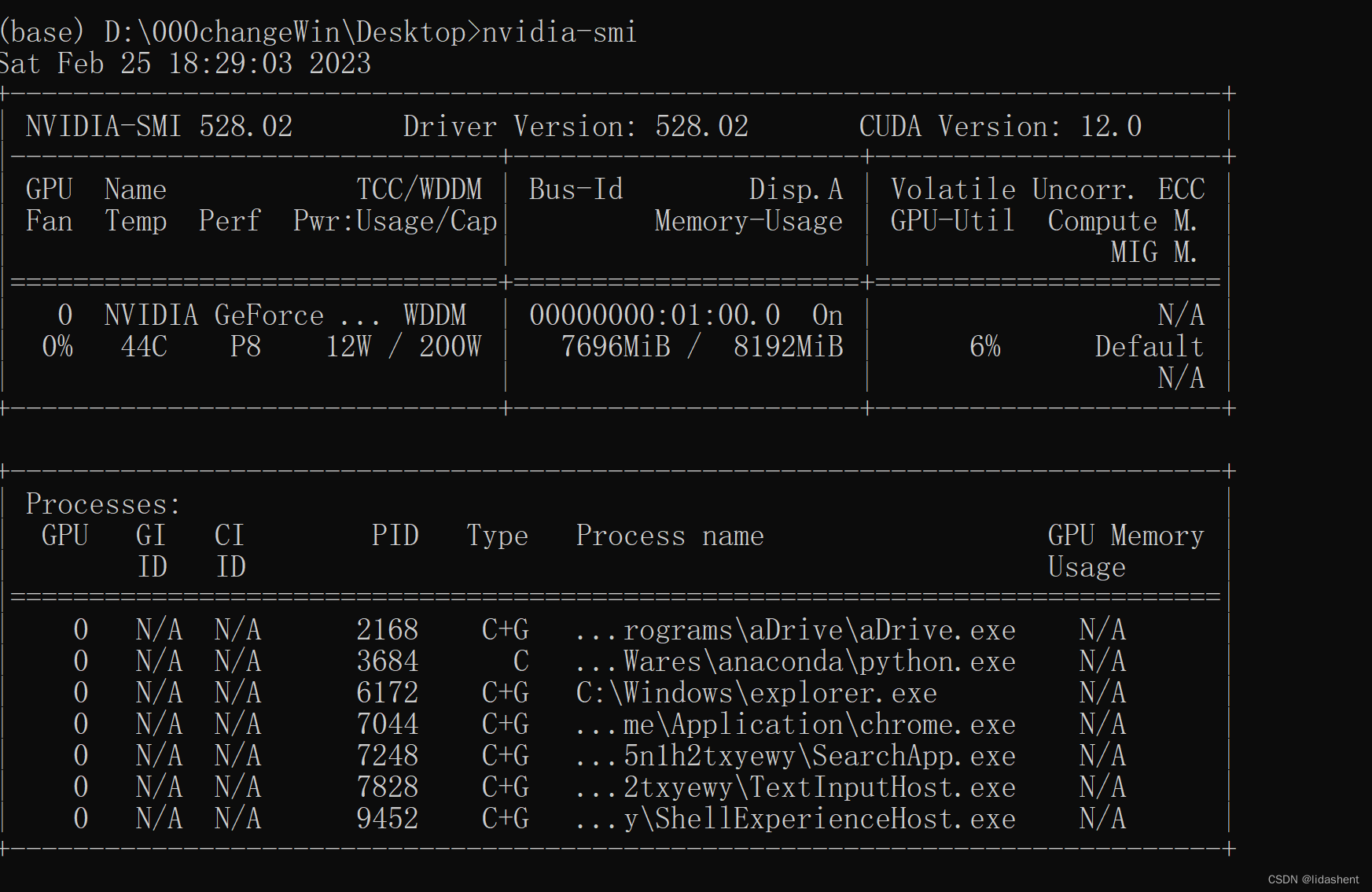Click PID '2168'
Screen dimensions: 1372x892
pos(387,630)
